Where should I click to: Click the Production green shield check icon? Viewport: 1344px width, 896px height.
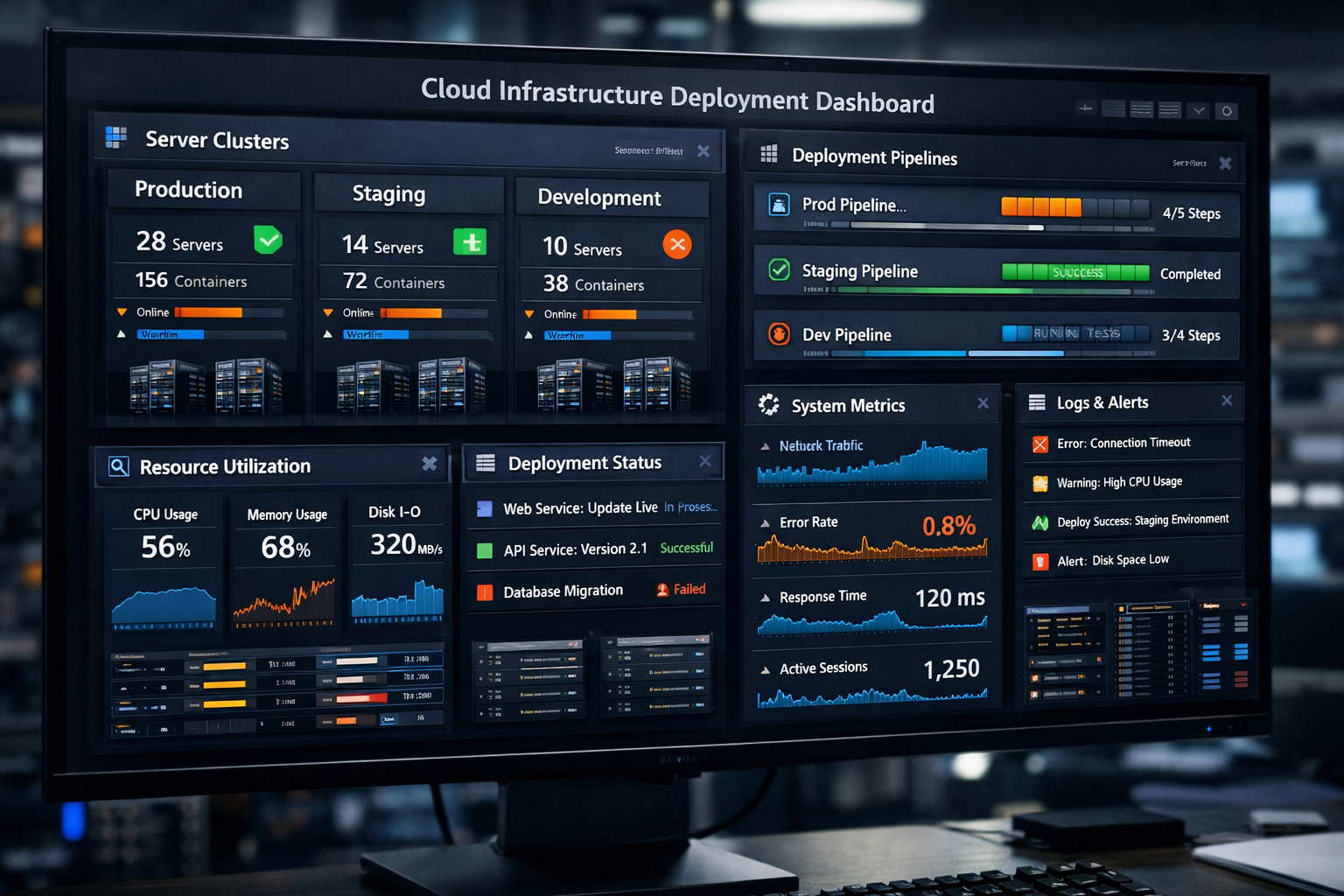tap(268, 240)
